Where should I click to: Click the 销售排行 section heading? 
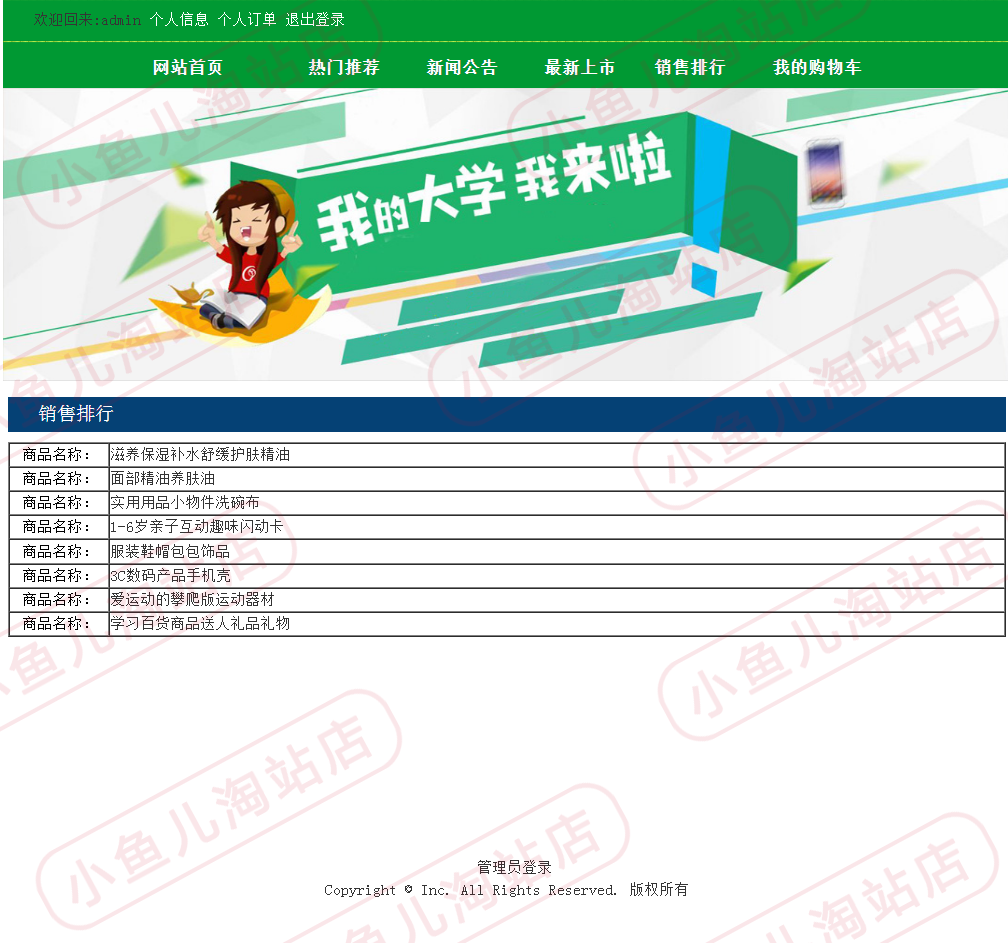point(76,413)
